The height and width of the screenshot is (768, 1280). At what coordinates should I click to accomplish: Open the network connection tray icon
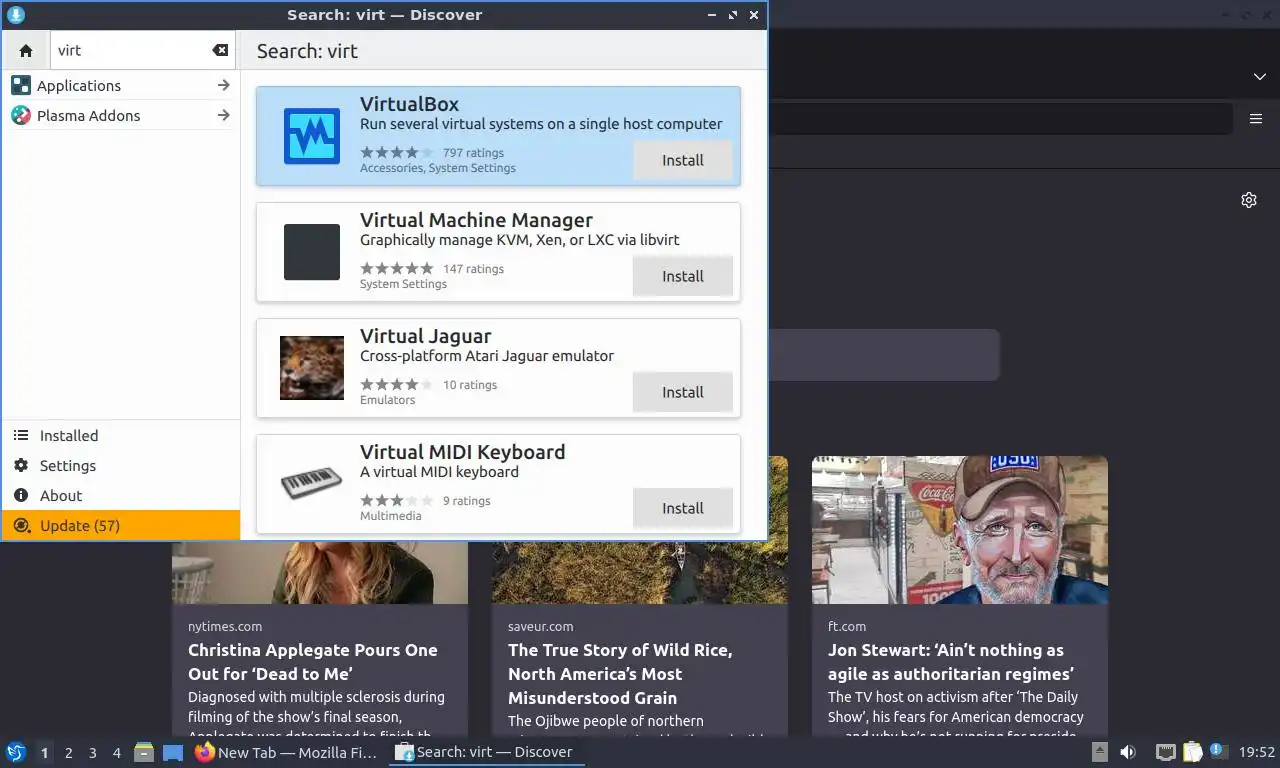pyautogui.click(x=1165, y=752)
